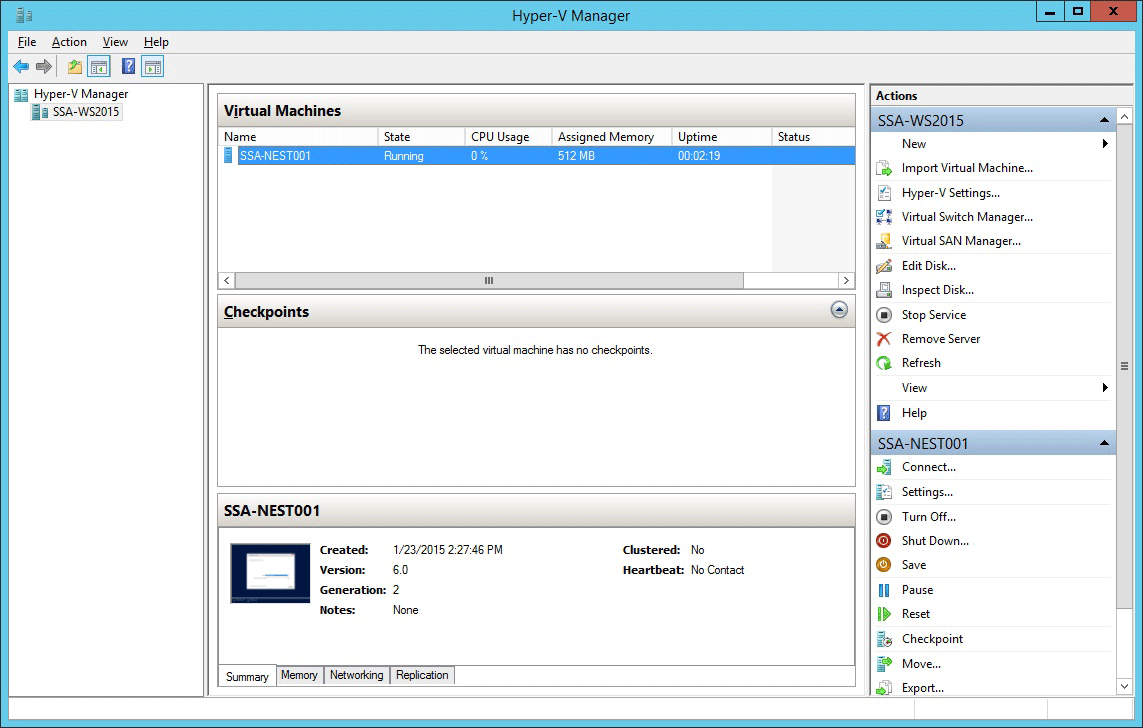
Task: Click the Turn Off icon
Action: [883, 517]
